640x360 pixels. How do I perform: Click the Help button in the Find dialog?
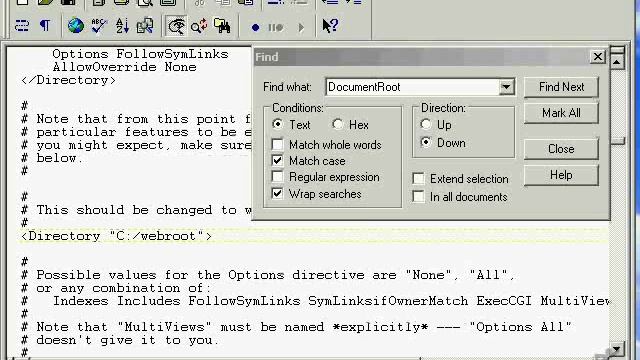(x=561, y=175)
